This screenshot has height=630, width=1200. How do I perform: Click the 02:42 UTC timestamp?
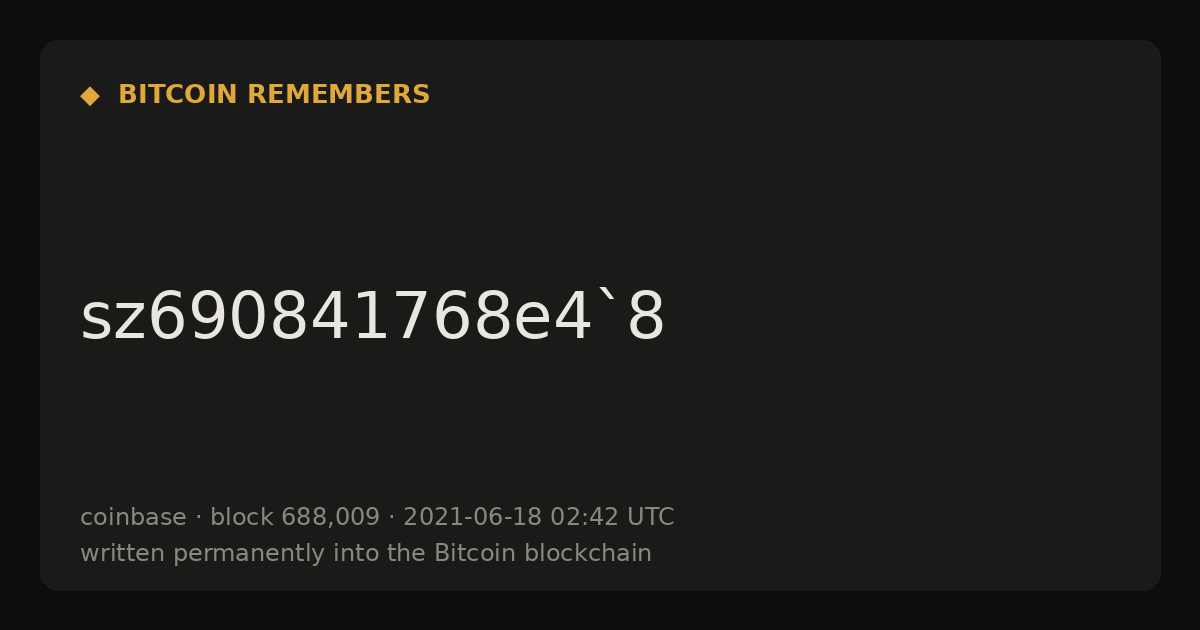pyautogui.click(x=612, y=517)
